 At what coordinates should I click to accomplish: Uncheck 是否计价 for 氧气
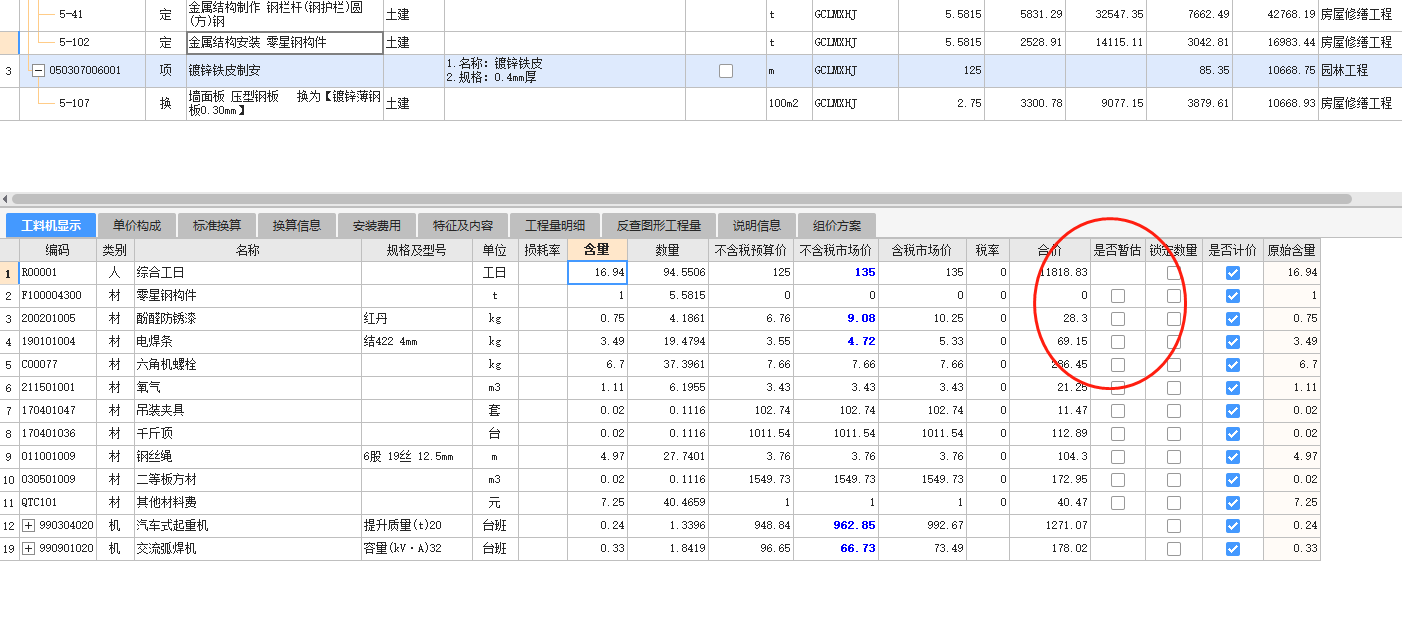[x=1233, y=387]
